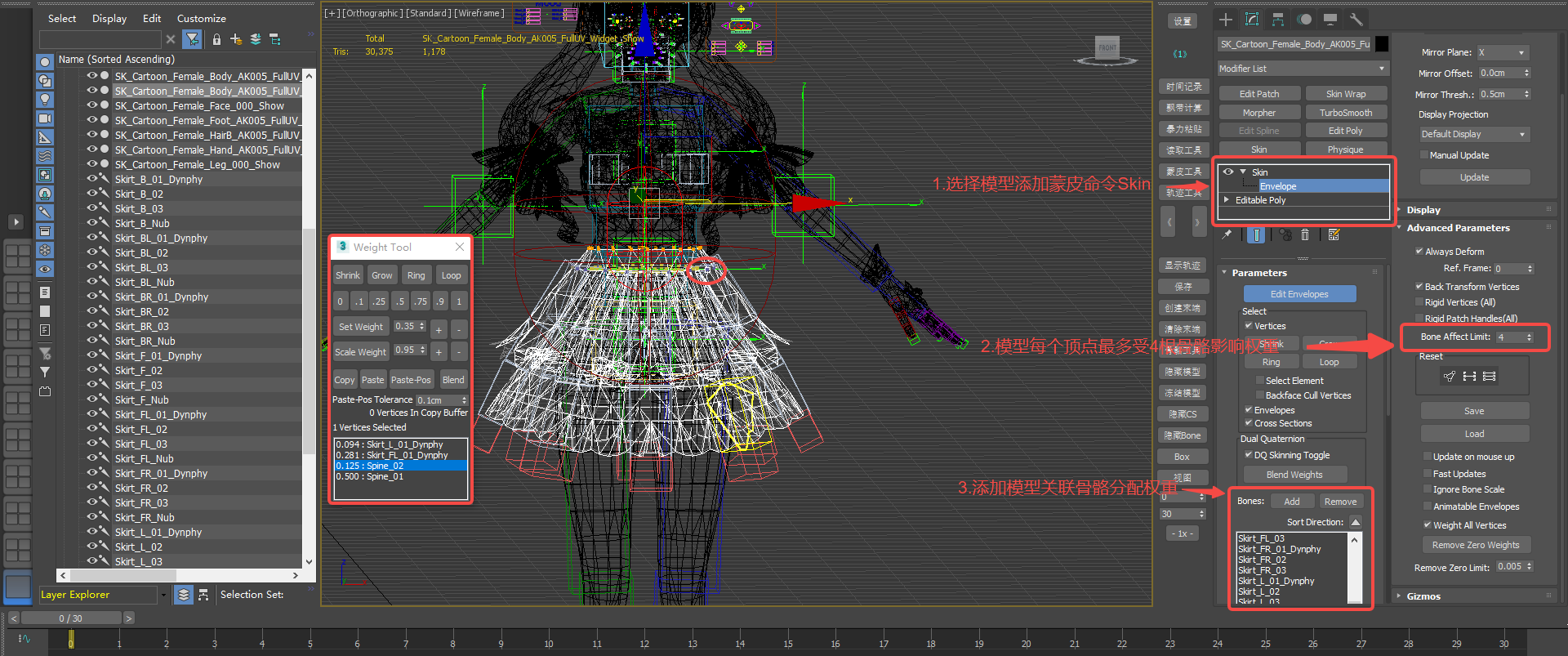Click Configure Modifier Sets icon

click(x=1334, y=234)
